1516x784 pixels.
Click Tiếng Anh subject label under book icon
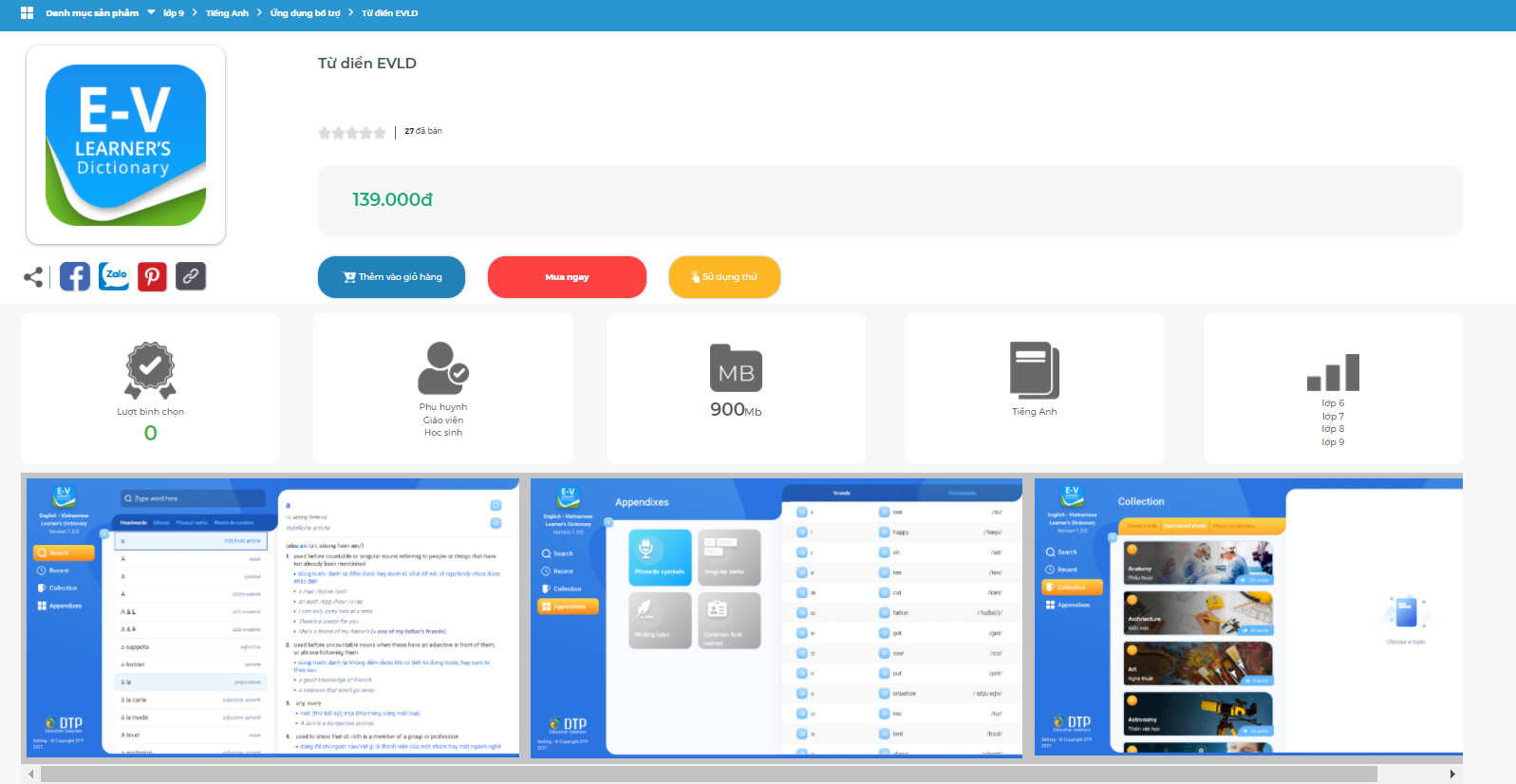tap(1035, 412)
